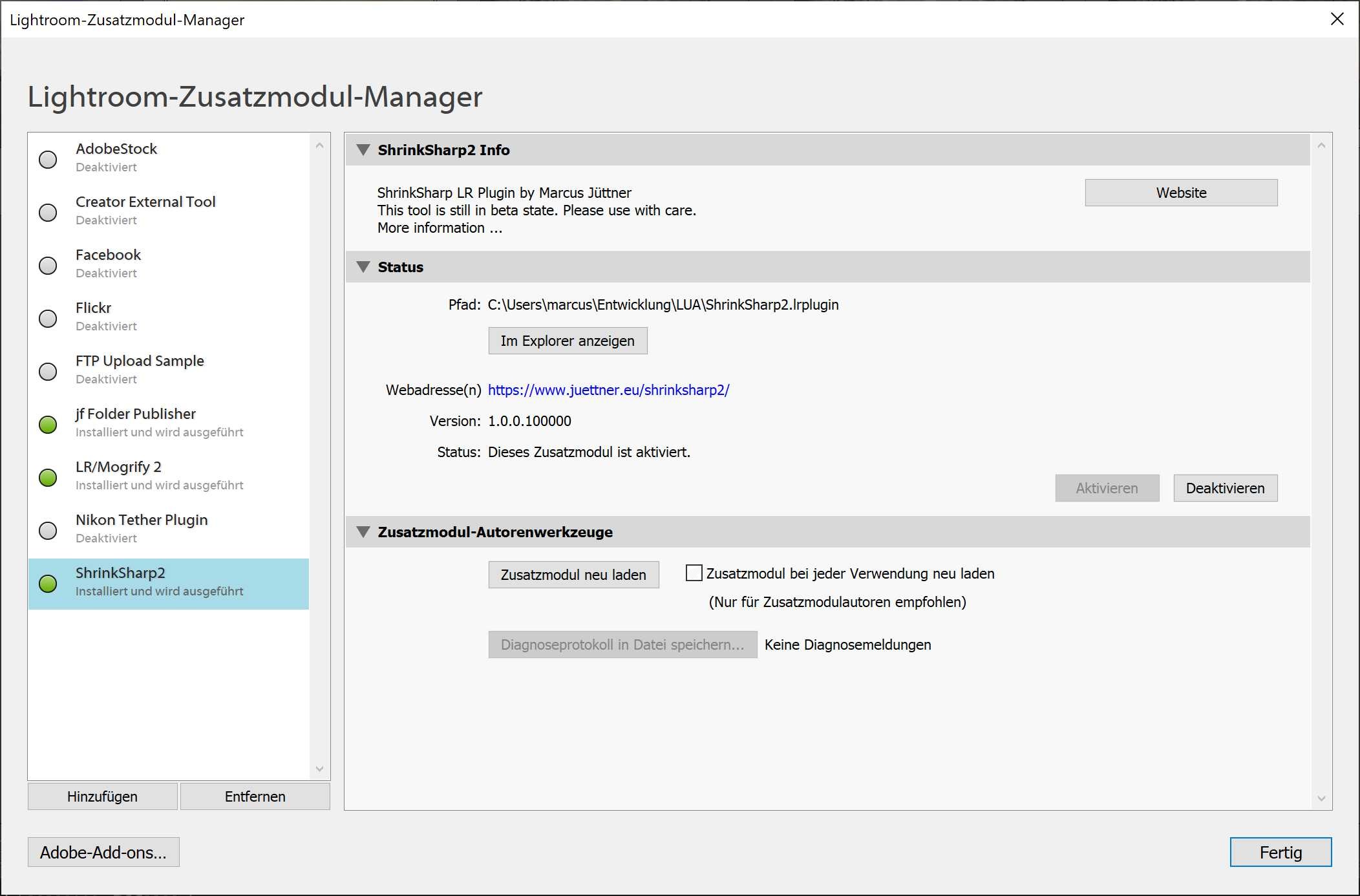Click 'Dieses Zusatzmodul ist aktiviert.' status text
This screenshot has width=1360, height=896.
click(589, 452)
